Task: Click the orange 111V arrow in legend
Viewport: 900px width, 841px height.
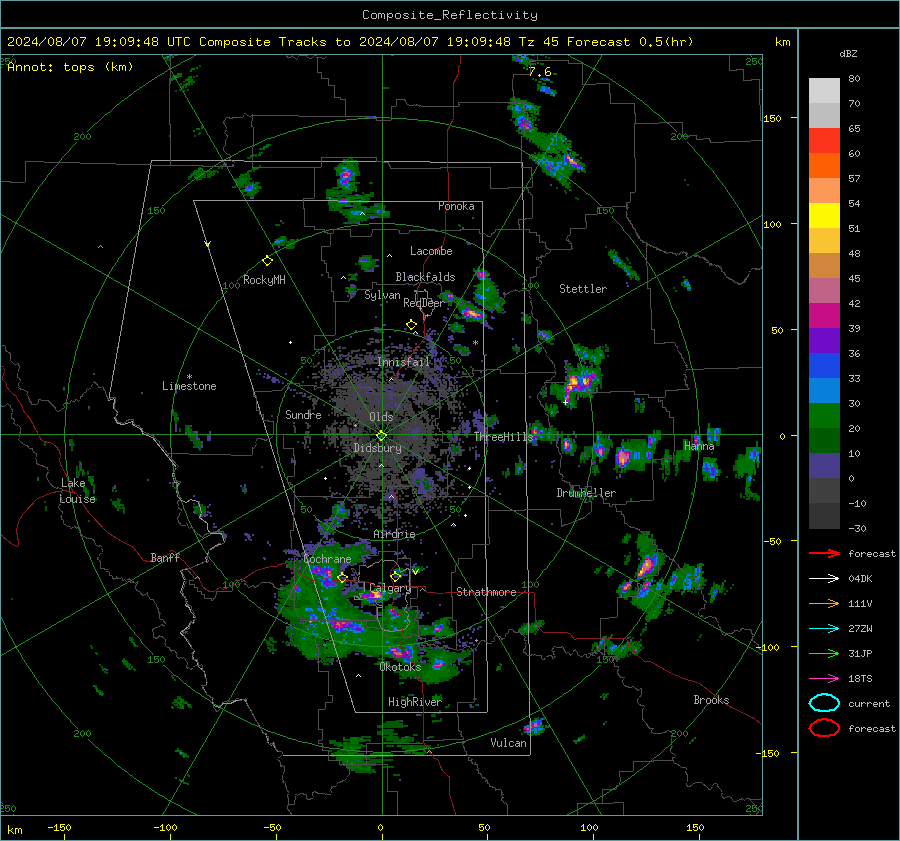Action: 824,603
